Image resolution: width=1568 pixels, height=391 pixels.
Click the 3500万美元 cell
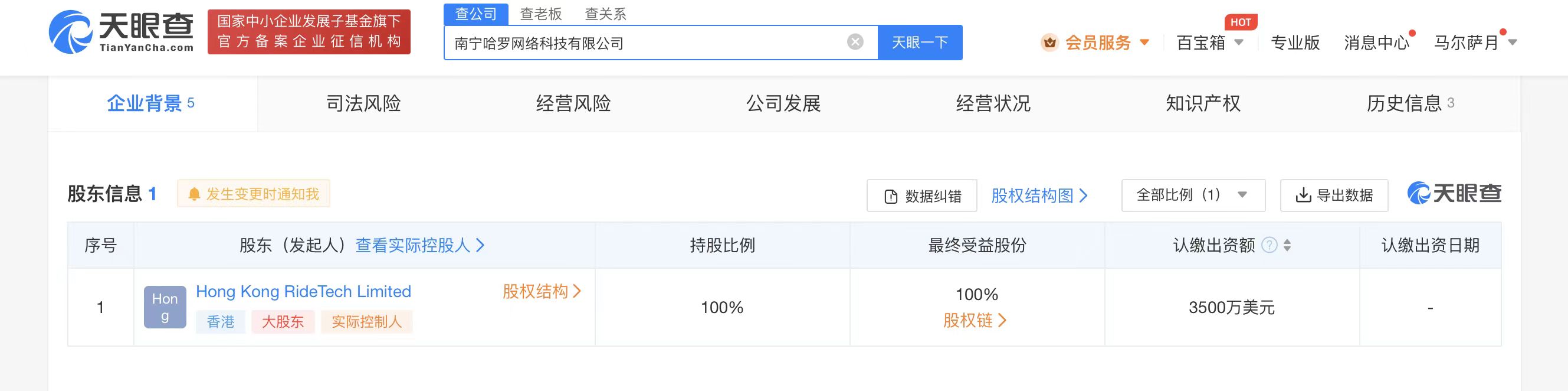(x=1232, y=308)
